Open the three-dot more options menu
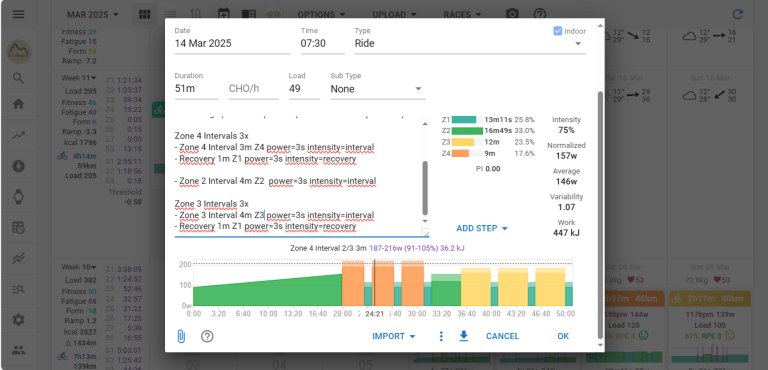Viewport: 768px width, 370px height. [x=441, y=336]
